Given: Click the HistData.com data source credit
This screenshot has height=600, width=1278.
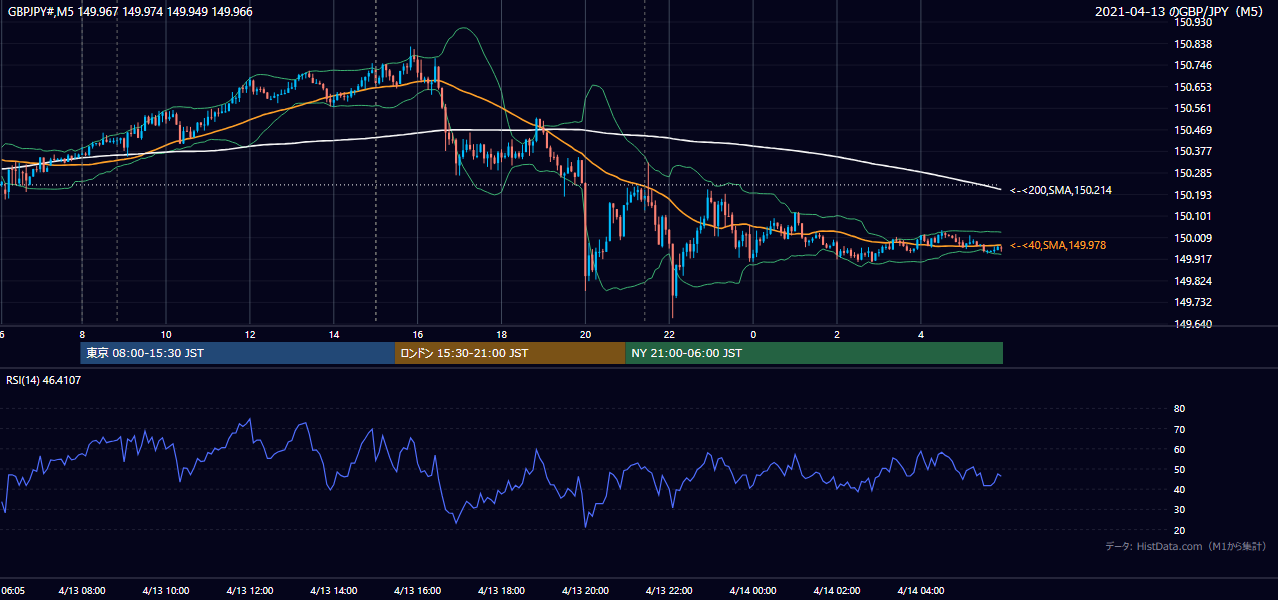Looking at the screenshot, I should 1185,546.
